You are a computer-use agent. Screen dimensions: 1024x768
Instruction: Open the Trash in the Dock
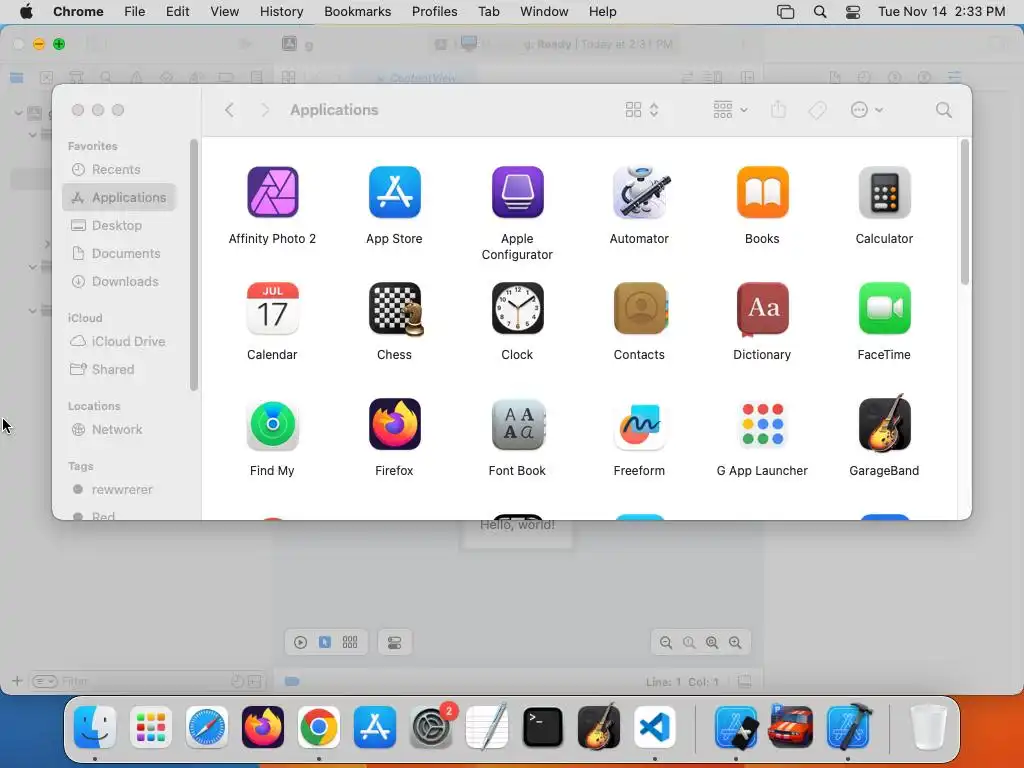click(928, 727)
